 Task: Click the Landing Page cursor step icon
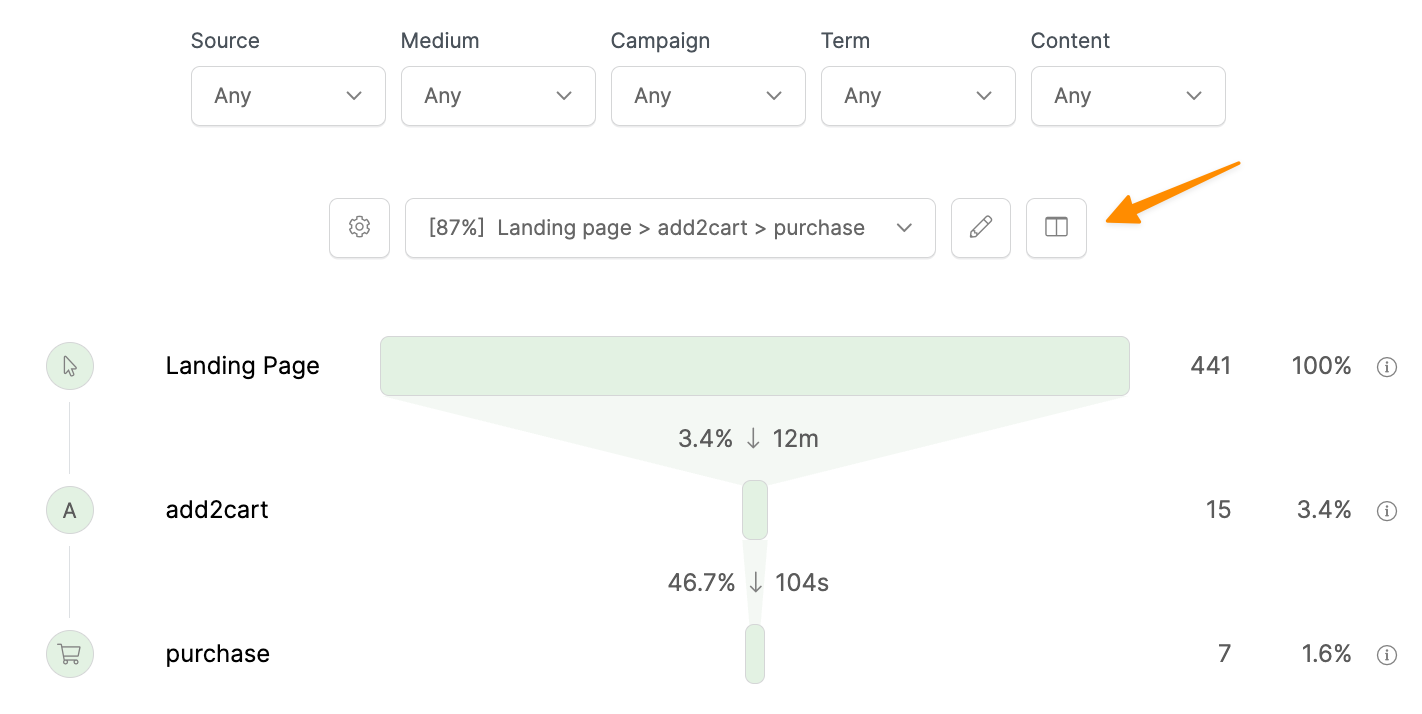coord(70,366)
